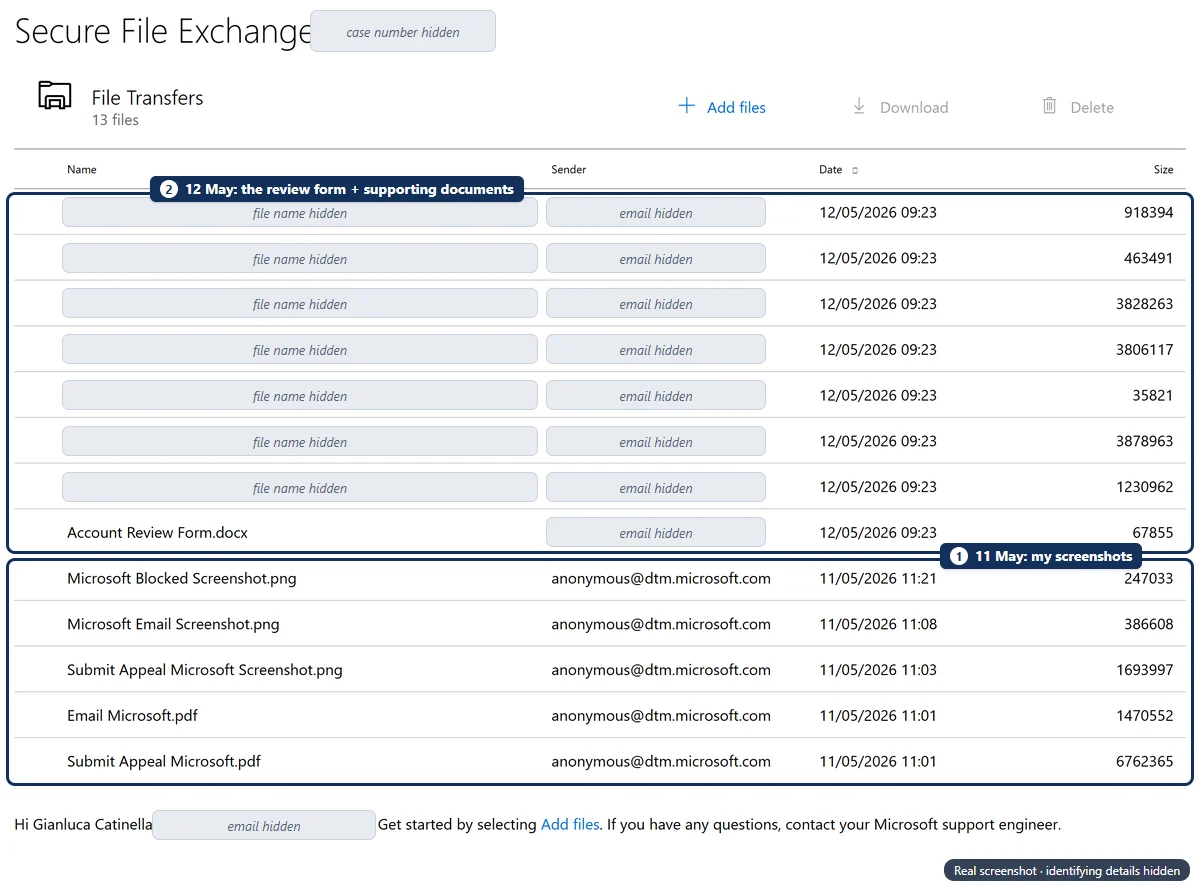Click the Delete trash can icon
The height and width of the screenshot is (890, 1200).
point(1049,106)
